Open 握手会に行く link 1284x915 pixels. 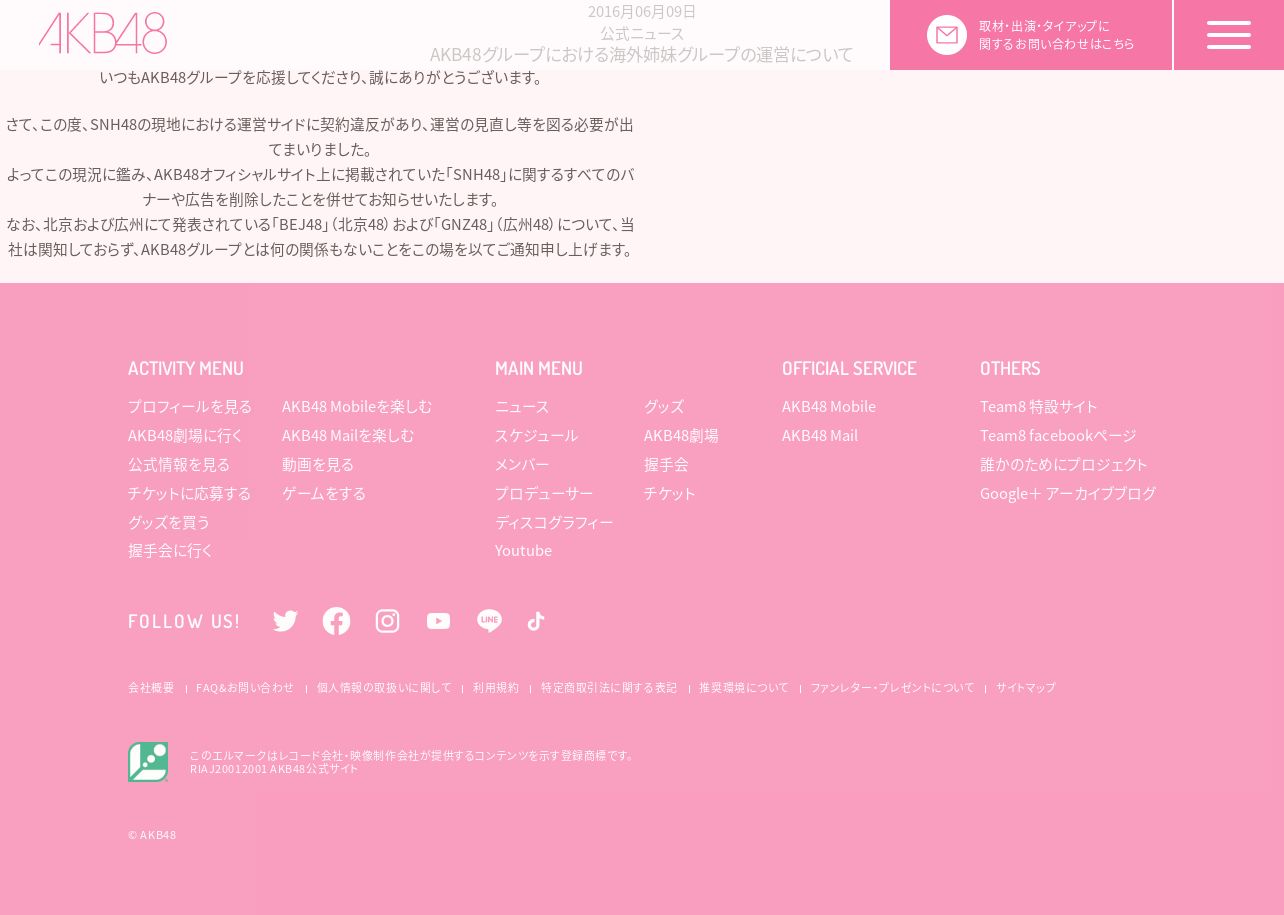171,550
